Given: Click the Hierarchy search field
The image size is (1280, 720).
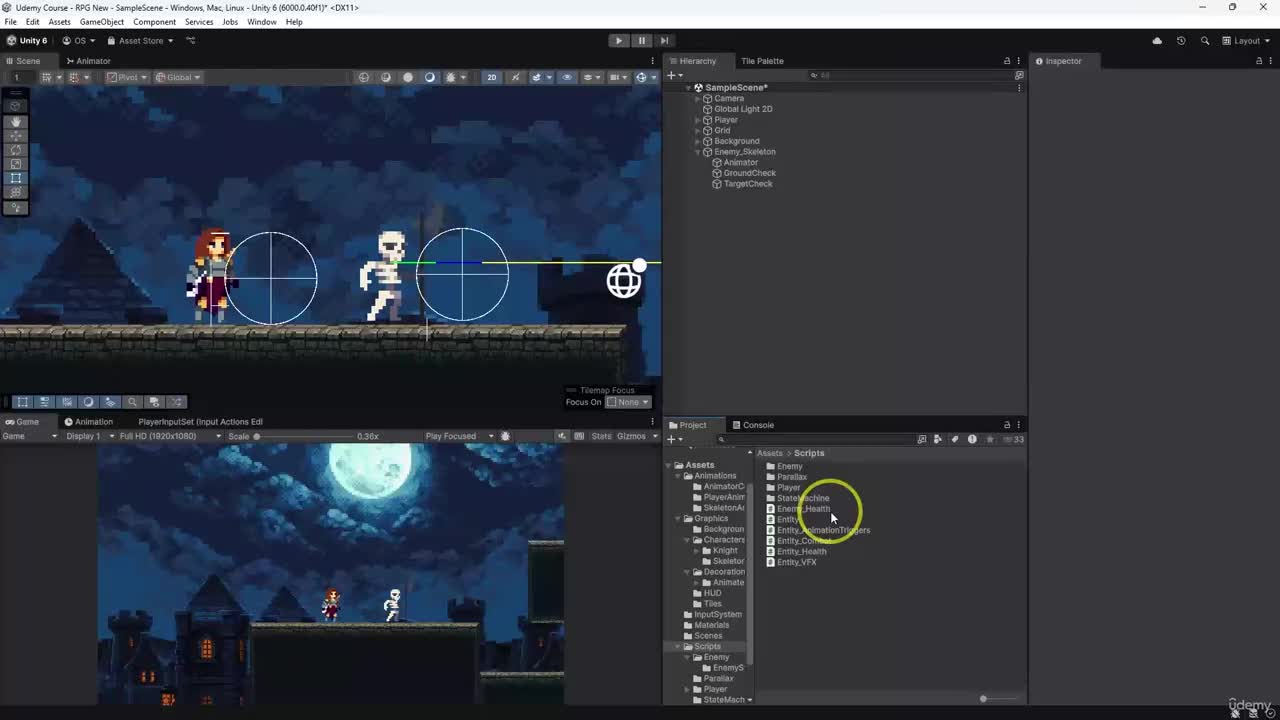Looking at the screenshot, I should point(910,75).
